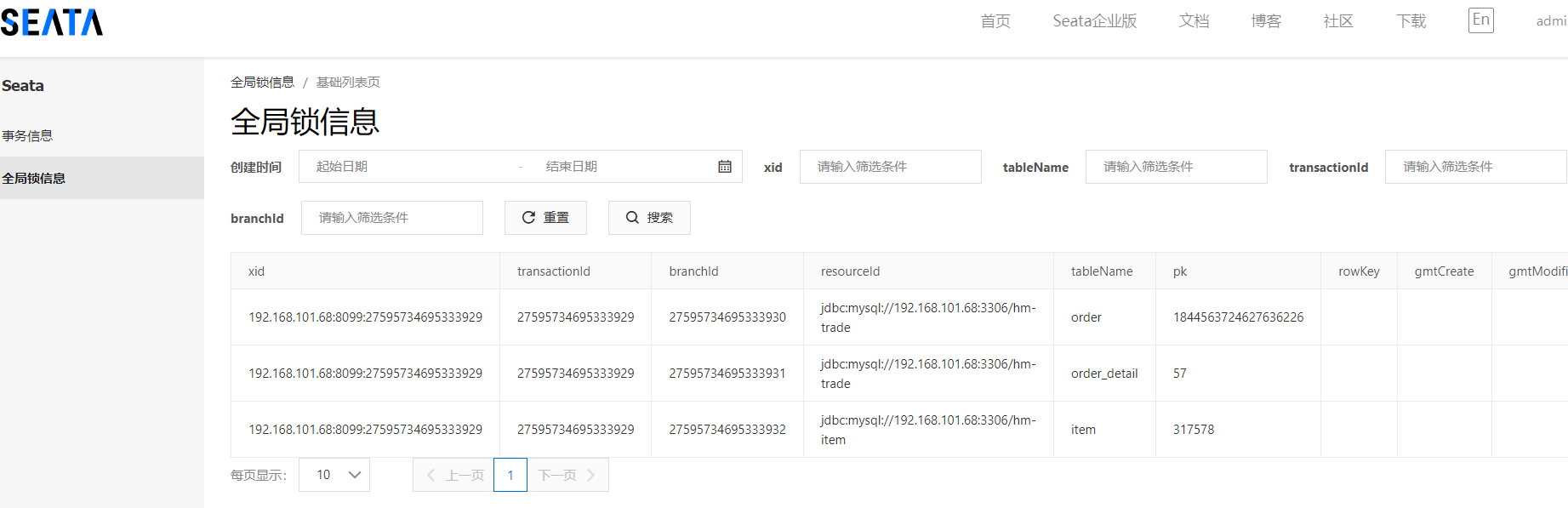Click xid cell in the order_detail row

[x=365, y=374]
